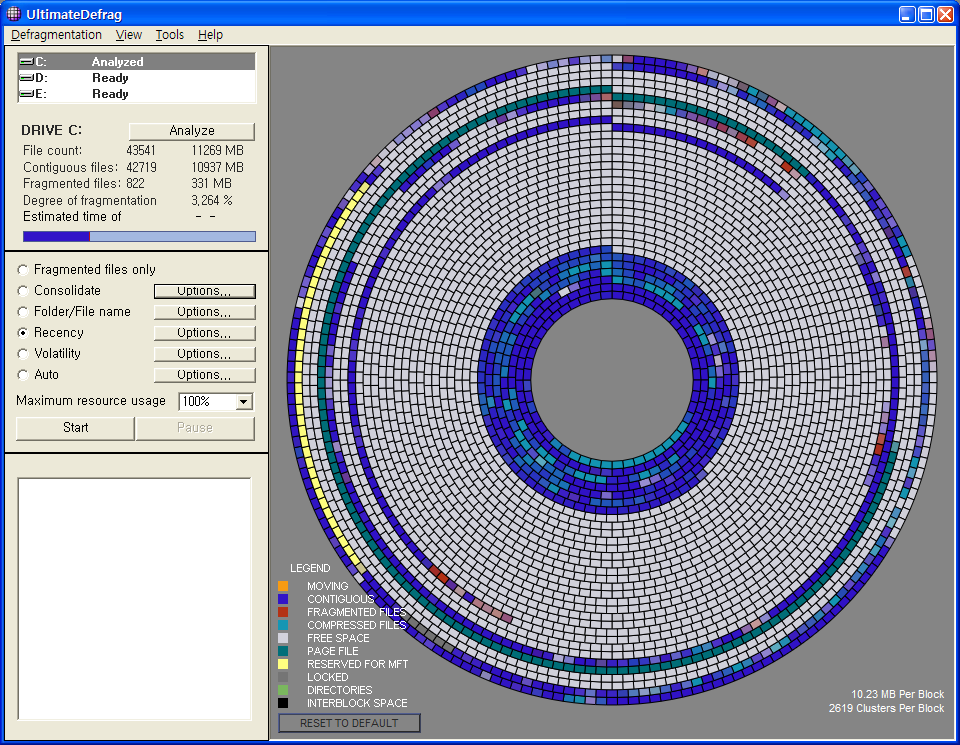The width and height of the screenshot is (960, 745).
Task: Click Contiguous files value 42719
Action: tap(141, 167)
